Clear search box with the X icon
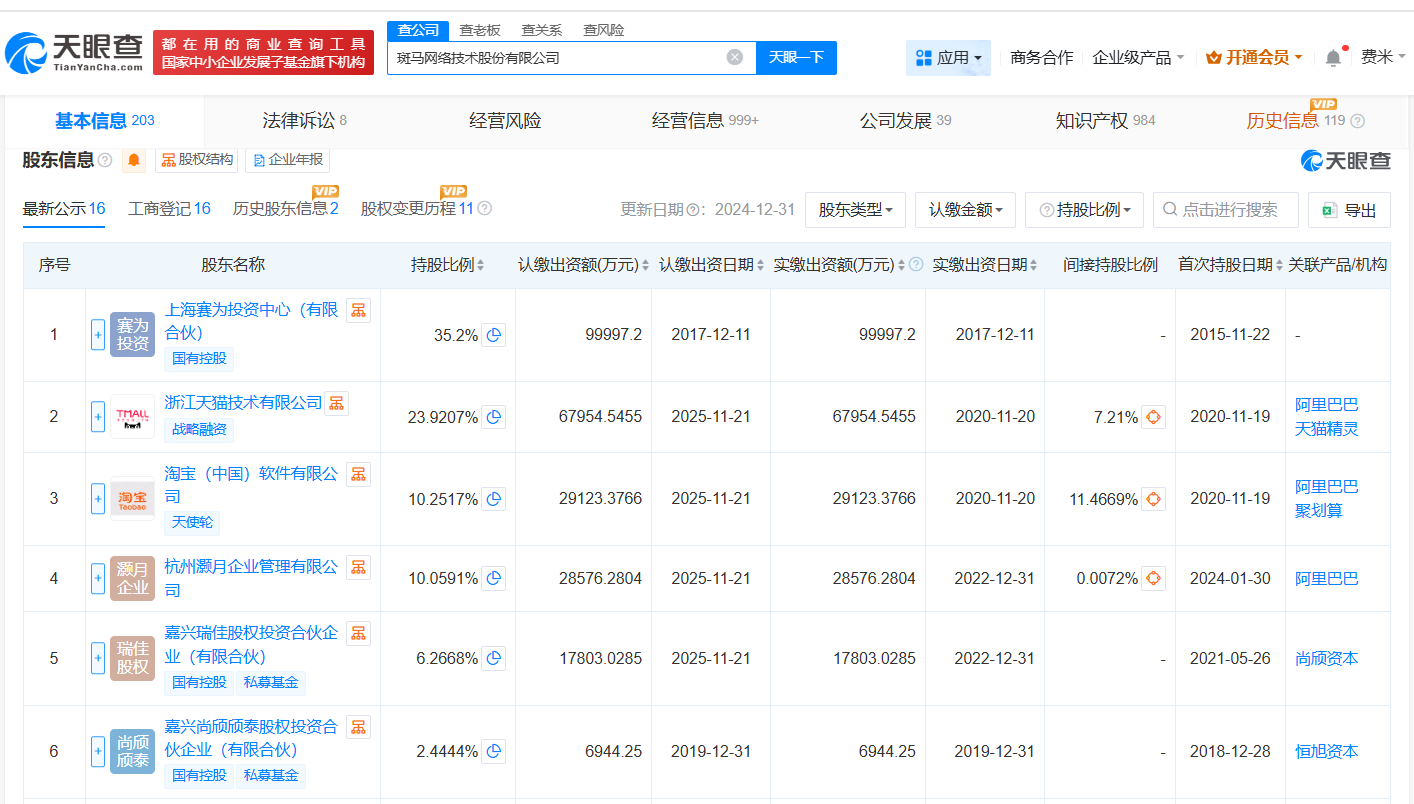Viewport: 1414px width, 804px height. coord(734,57)
